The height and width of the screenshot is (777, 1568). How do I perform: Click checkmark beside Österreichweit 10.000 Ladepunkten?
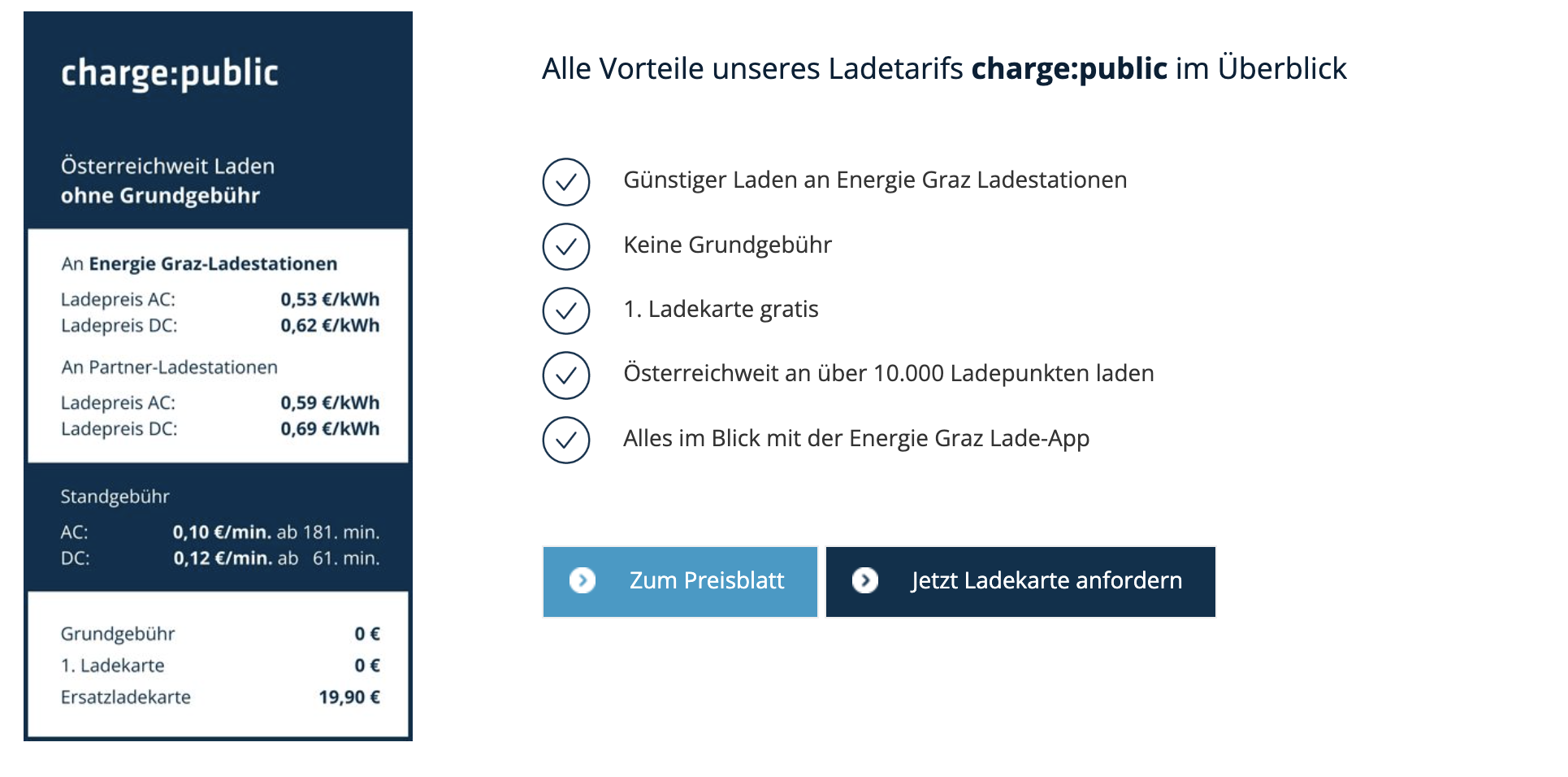[x=565, y=375]
